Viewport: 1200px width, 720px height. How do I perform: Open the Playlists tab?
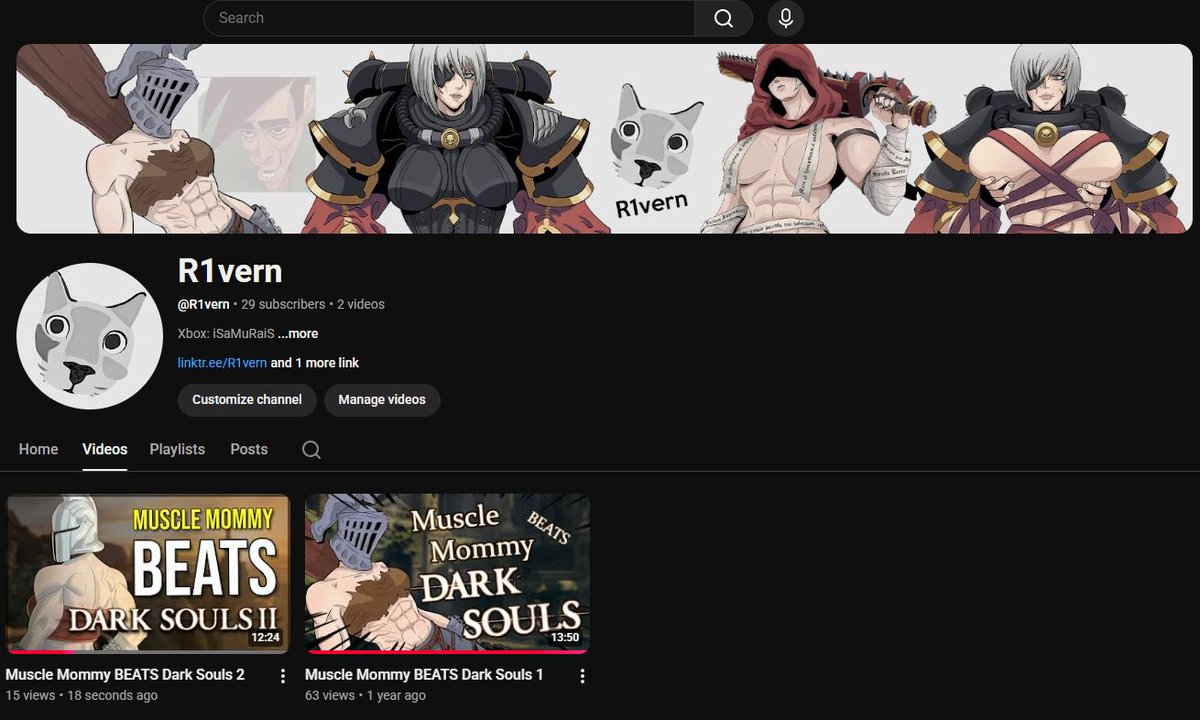pyautogui.click(x=177, y=449)
